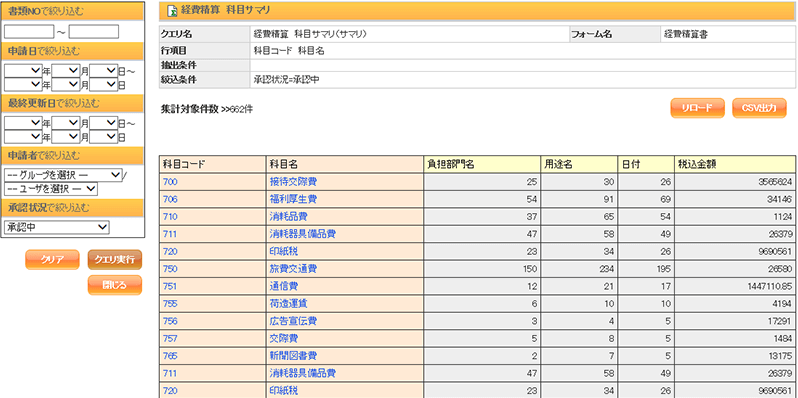The height and width of the screenshot is (398, 798).
Task: Click the amount 1124 in 消耗品費 row
Action: point(783,216)
